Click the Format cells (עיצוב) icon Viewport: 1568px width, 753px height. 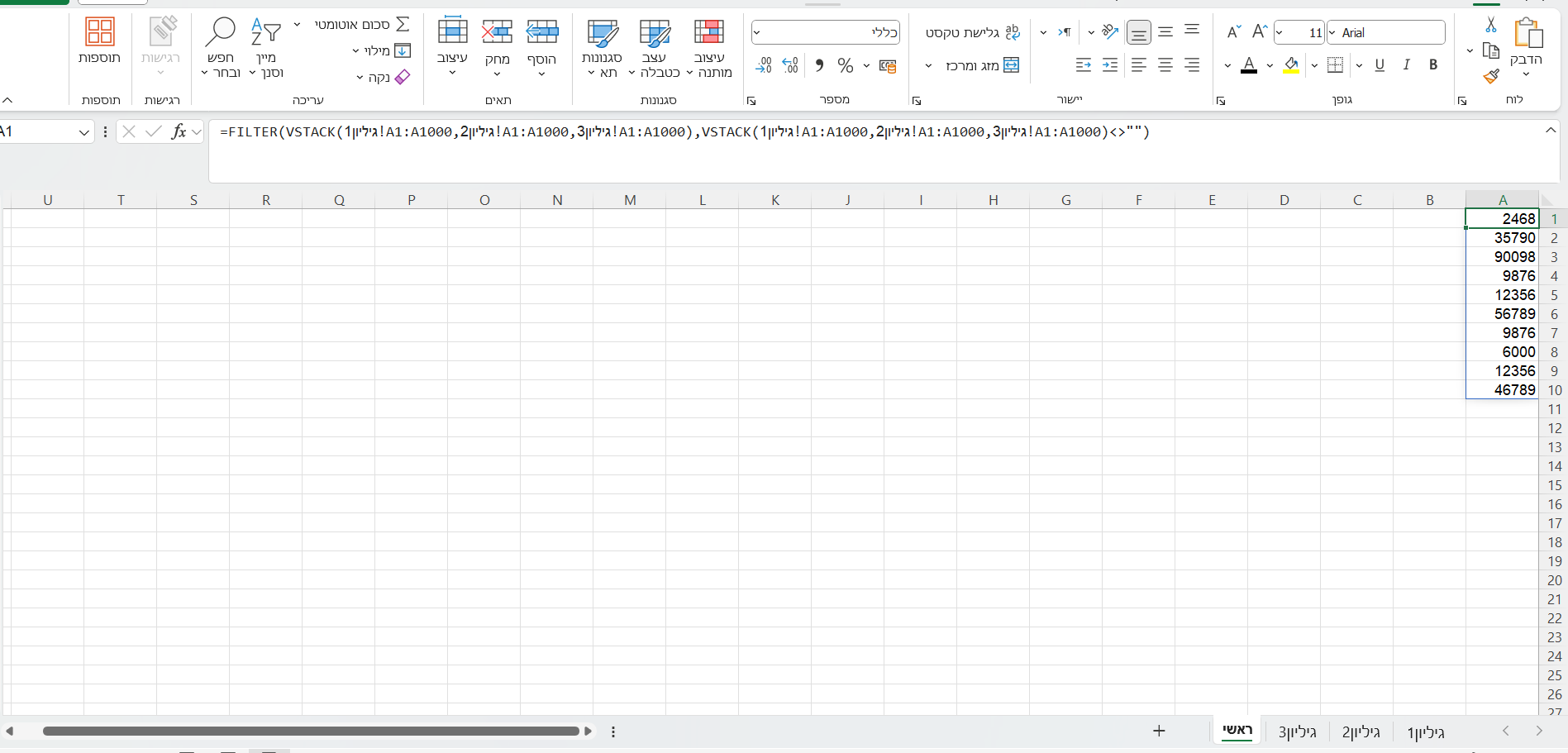[453, 32]
